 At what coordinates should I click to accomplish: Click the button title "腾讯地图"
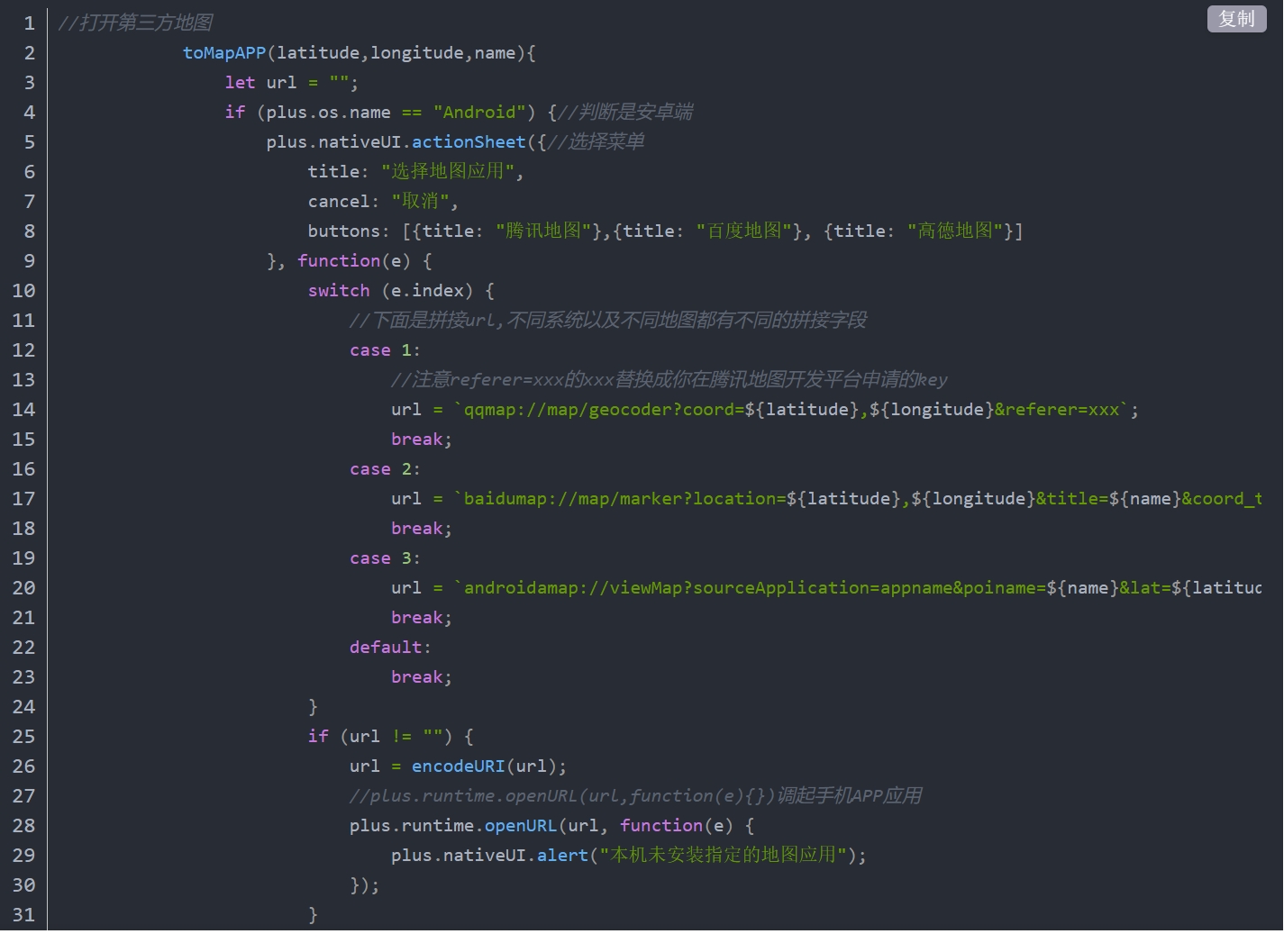tap(543, 231)
